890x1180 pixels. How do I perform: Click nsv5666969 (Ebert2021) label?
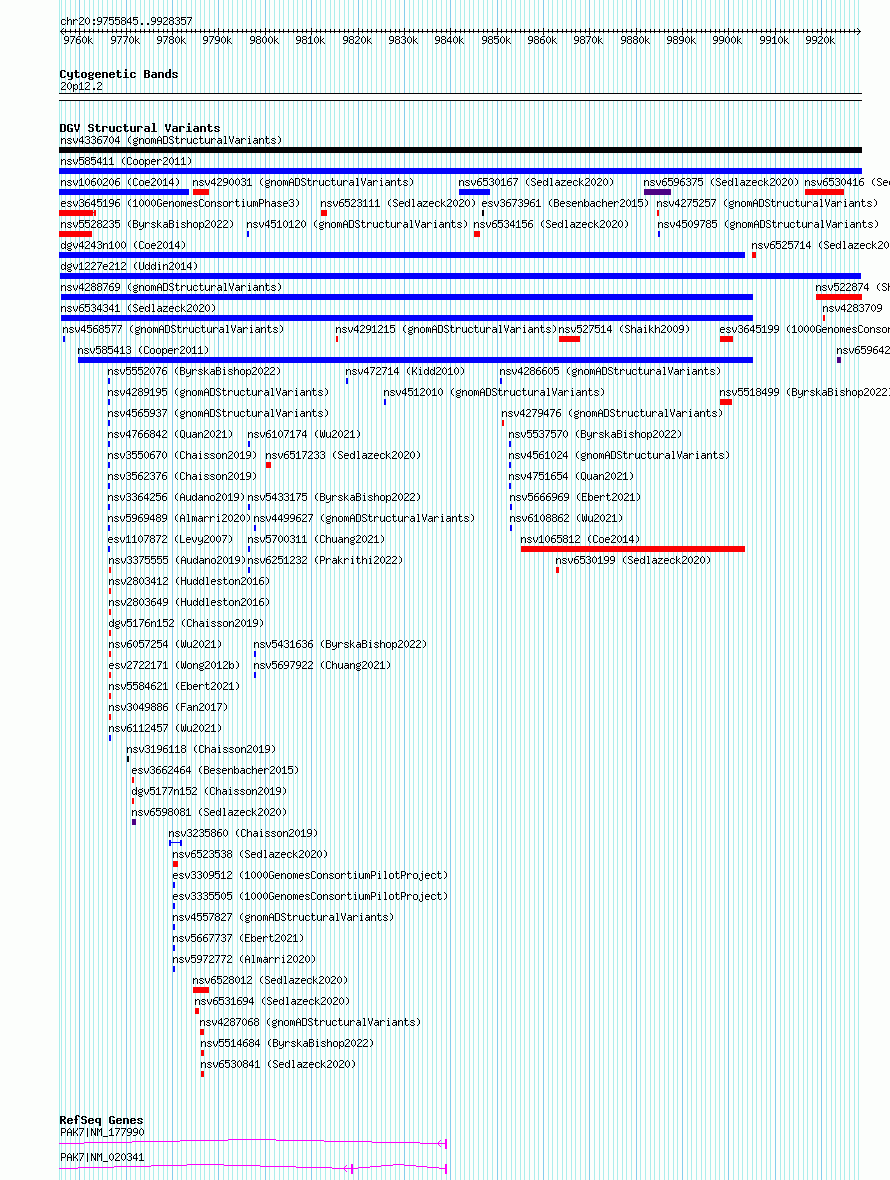pos(576,498)
